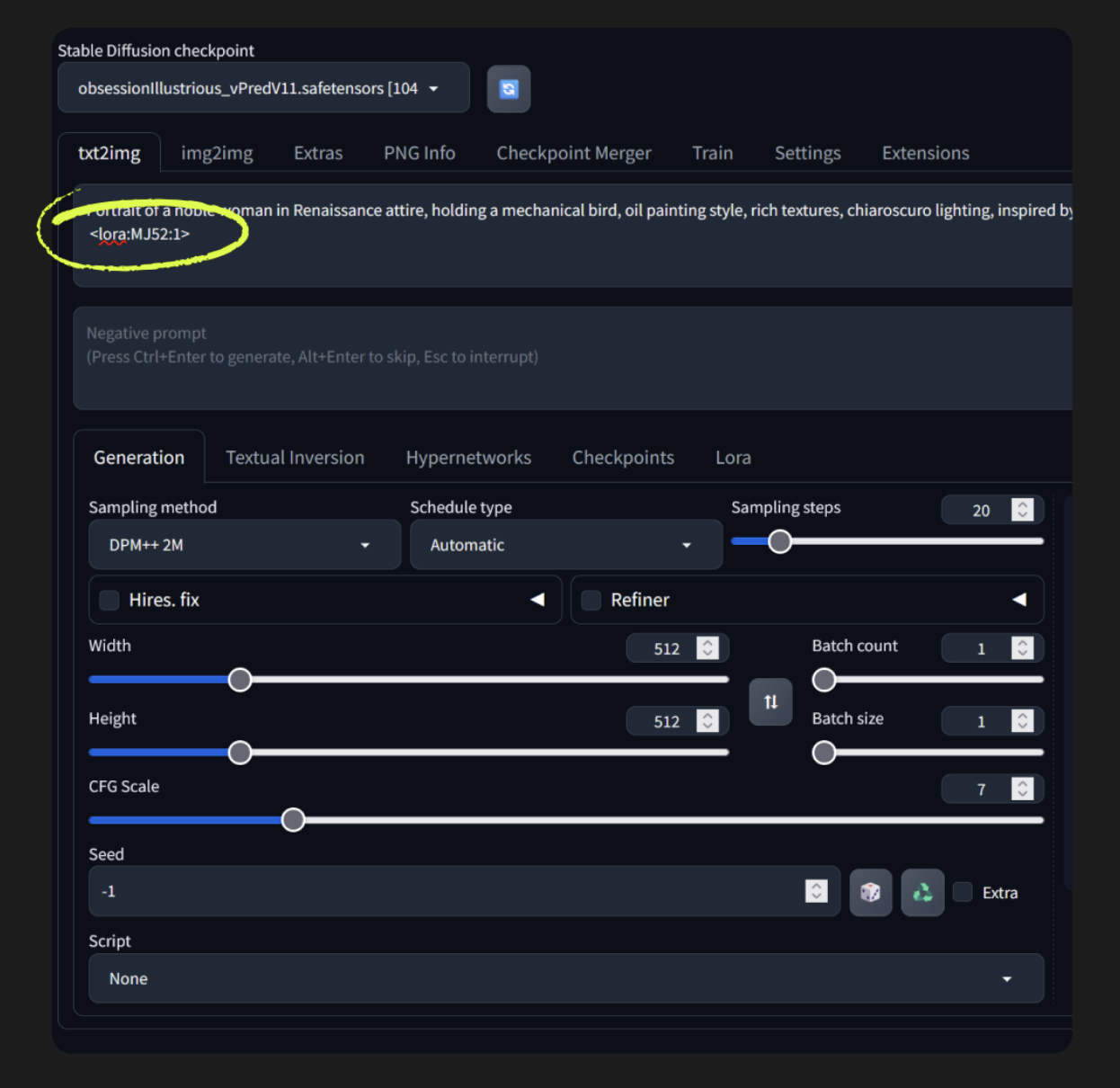Click the dice icon to randomize seed
This screenshot has height=1088, width=1120.
click(x=870, y=892)
